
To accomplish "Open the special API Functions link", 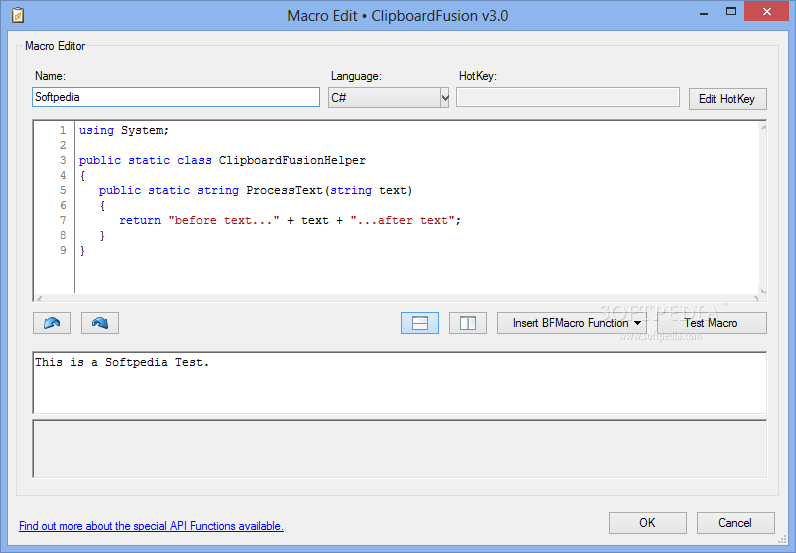I will [x=151, y=526].
